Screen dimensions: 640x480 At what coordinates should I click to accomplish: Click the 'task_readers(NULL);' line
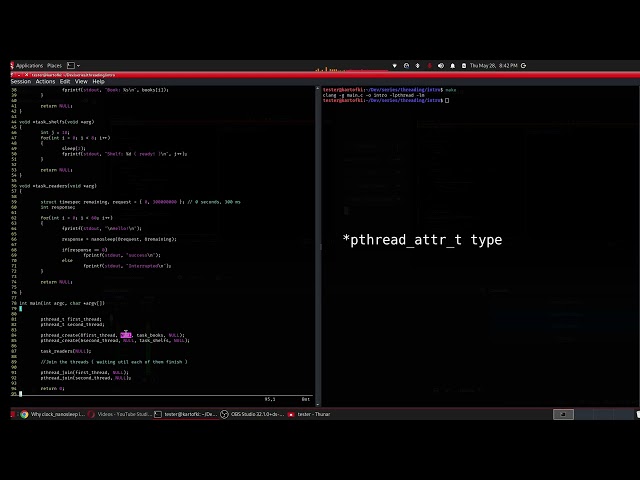[x=66, y=351]
